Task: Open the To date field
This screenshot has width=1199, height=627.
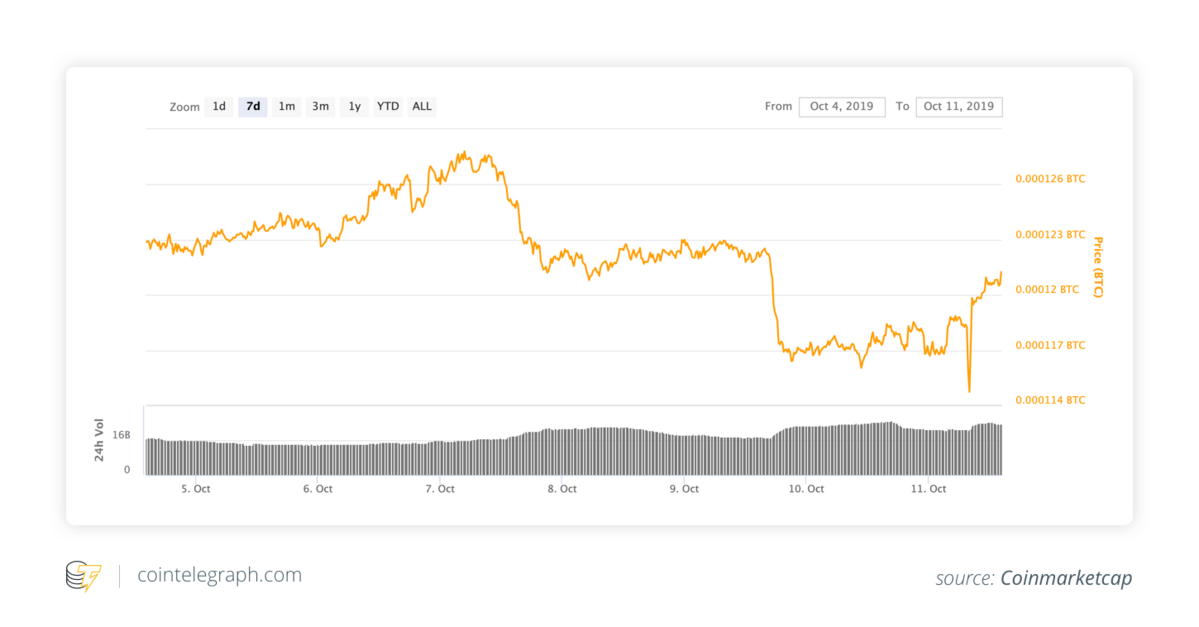Action: (x=958, y=106)
